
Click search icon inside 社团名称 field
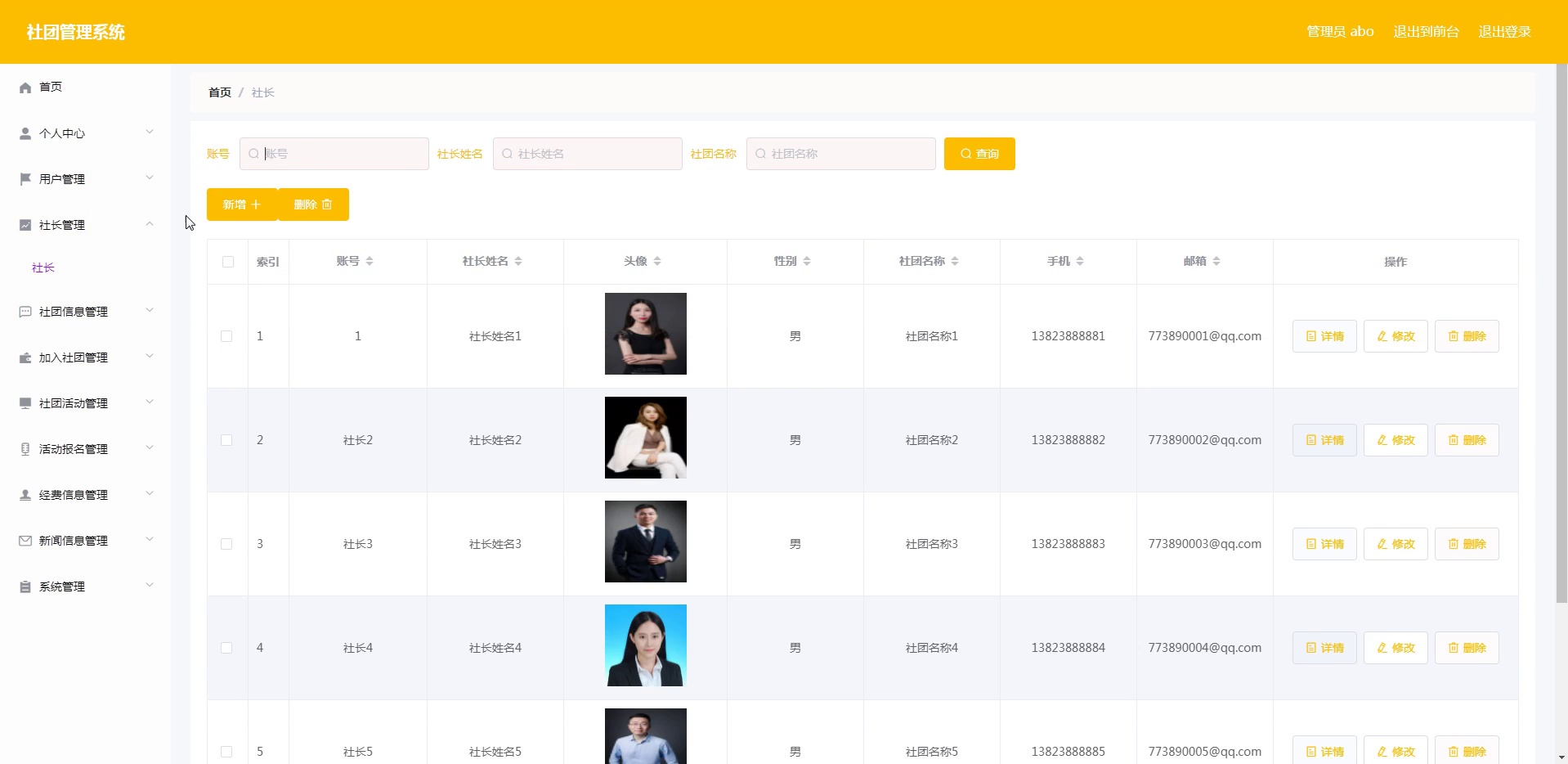pos(760,154)
